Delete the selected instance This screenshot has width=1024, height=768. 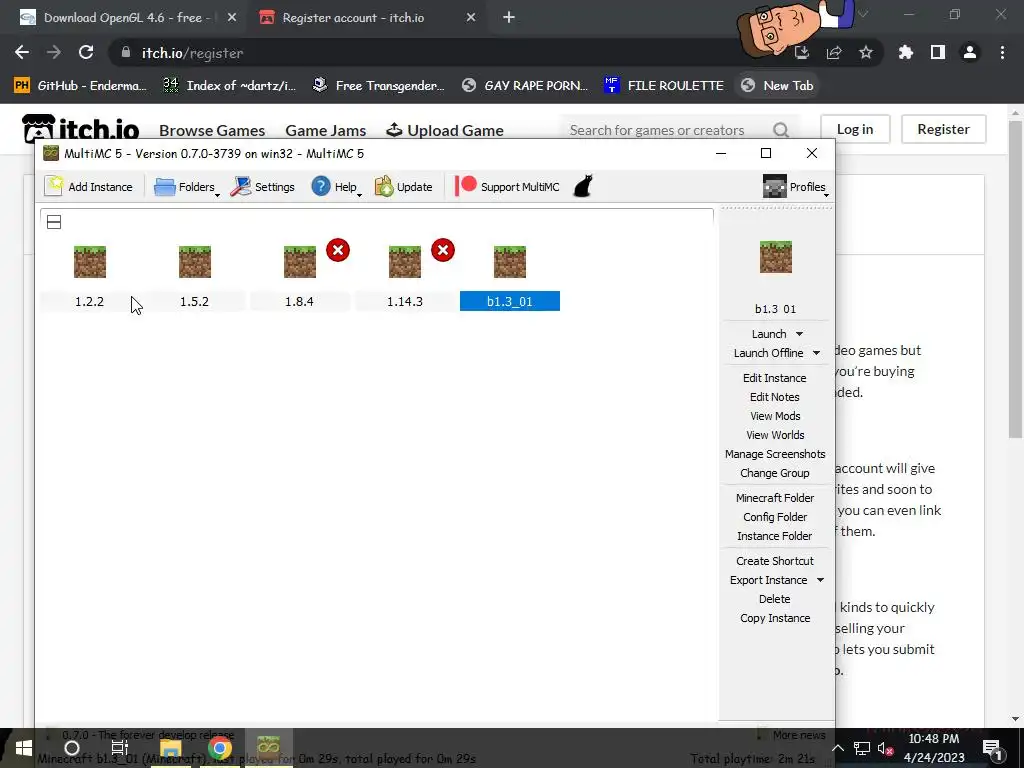click(x=775, y=599)
